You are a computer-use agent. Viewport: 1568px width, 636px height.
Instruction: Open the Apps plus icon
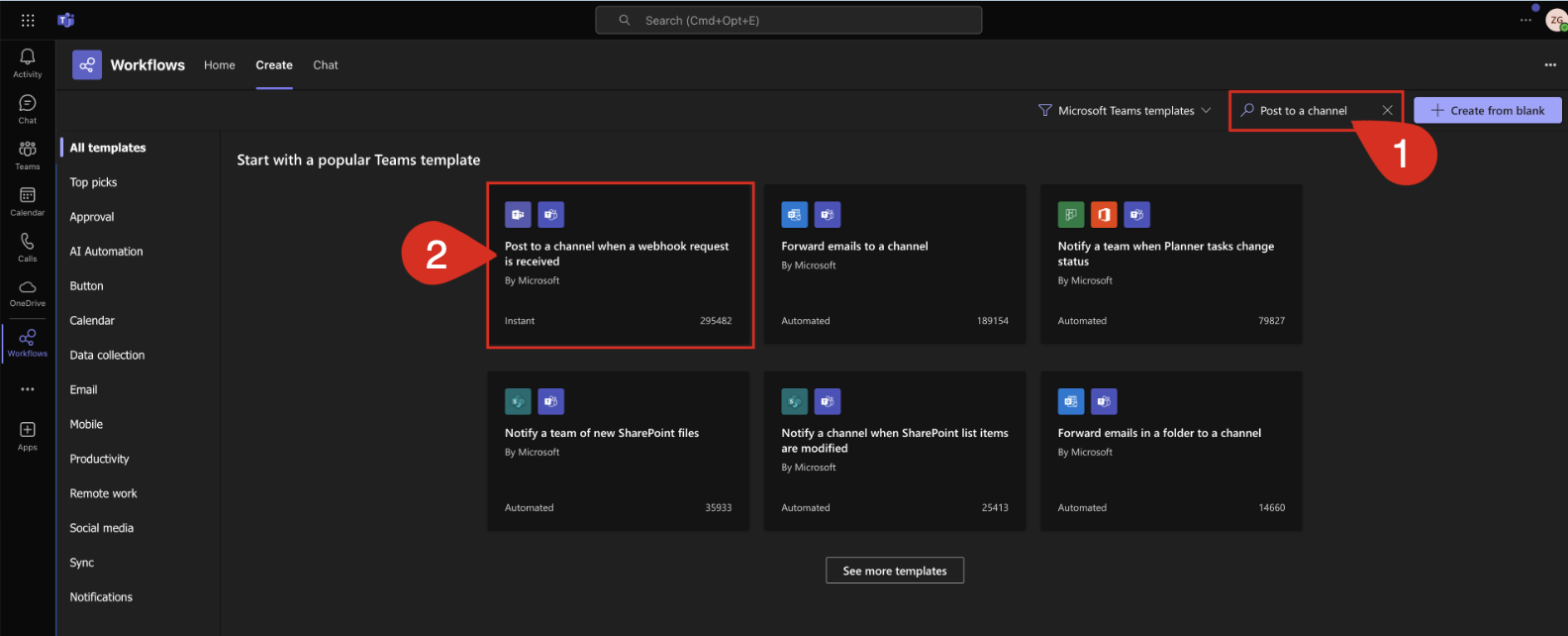coord(28,434)
